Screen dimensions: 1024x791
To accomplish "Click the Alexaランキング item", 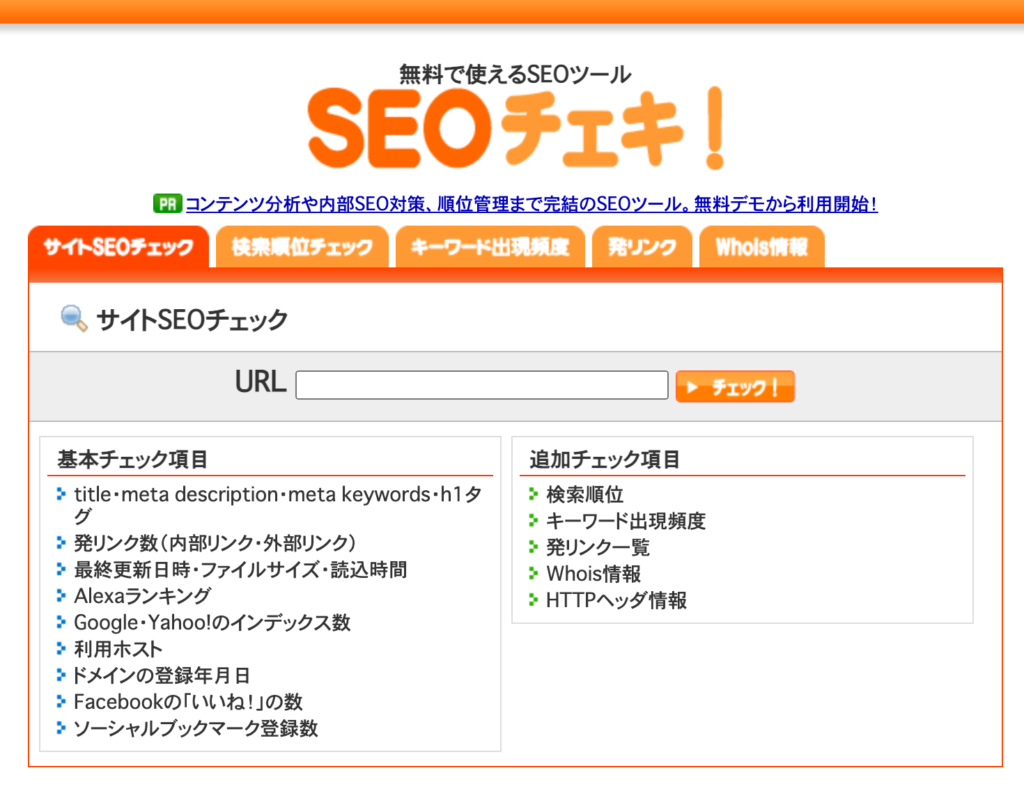I will 142,596.
